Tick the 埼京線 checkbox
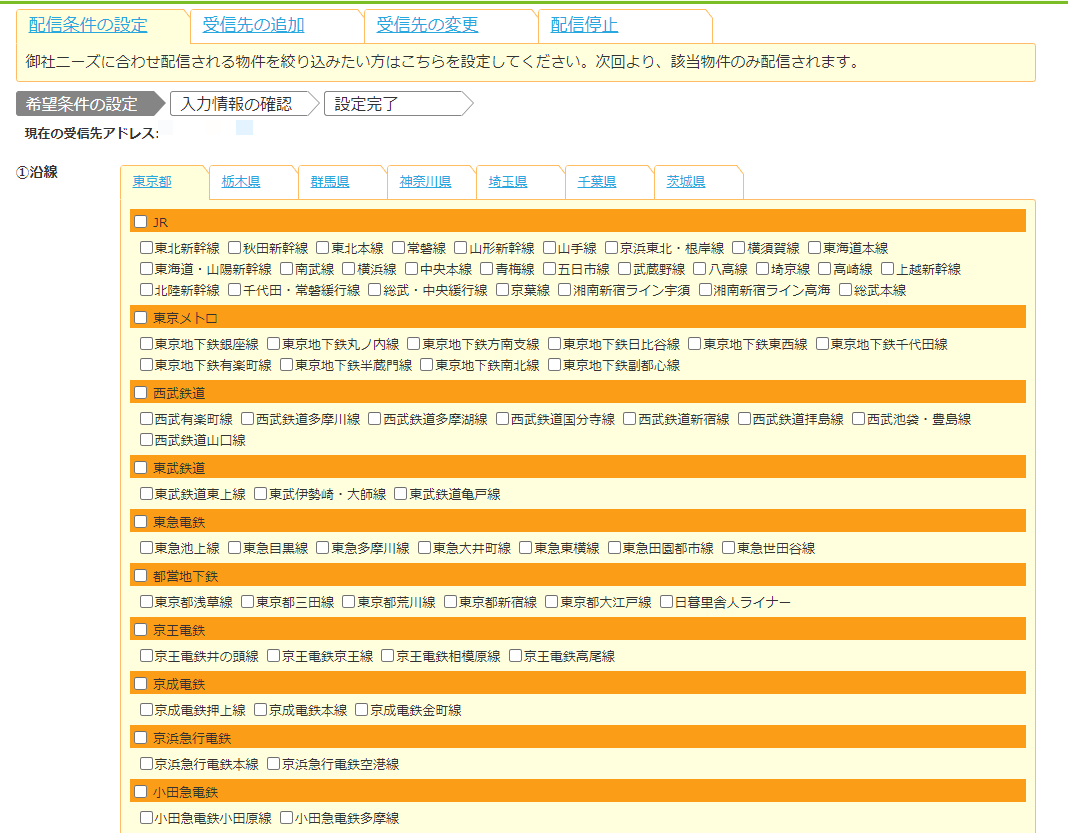 763,268
